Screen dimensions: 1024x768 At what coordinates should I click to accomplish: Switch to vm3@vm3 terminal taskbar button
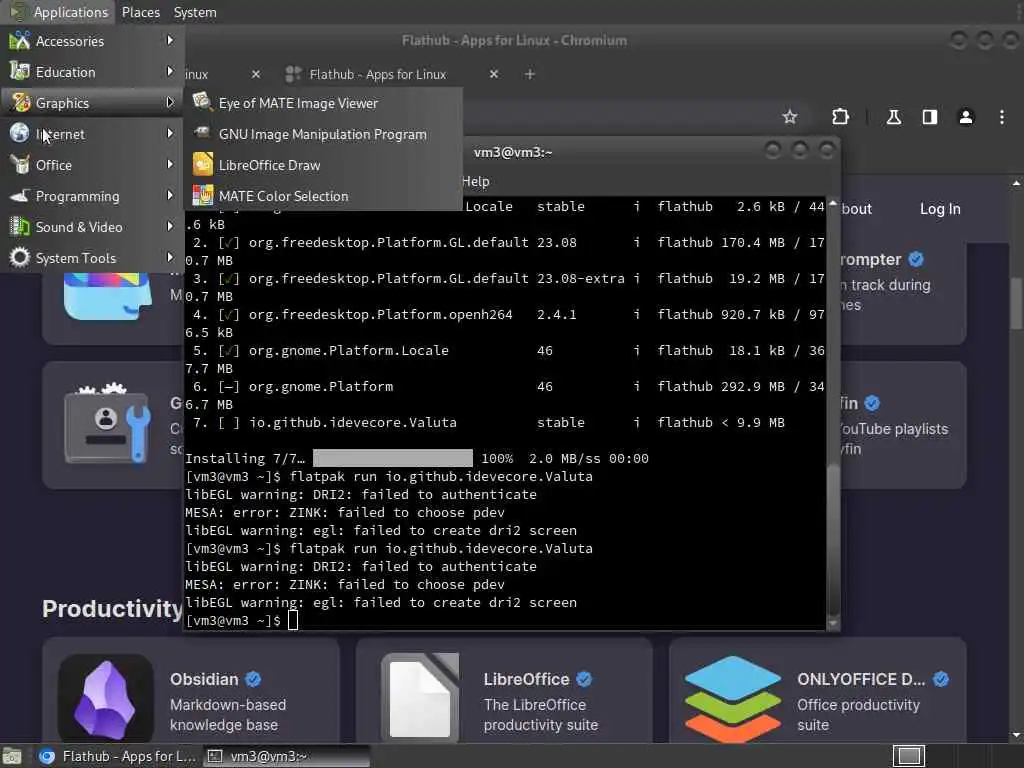[286, 756]
